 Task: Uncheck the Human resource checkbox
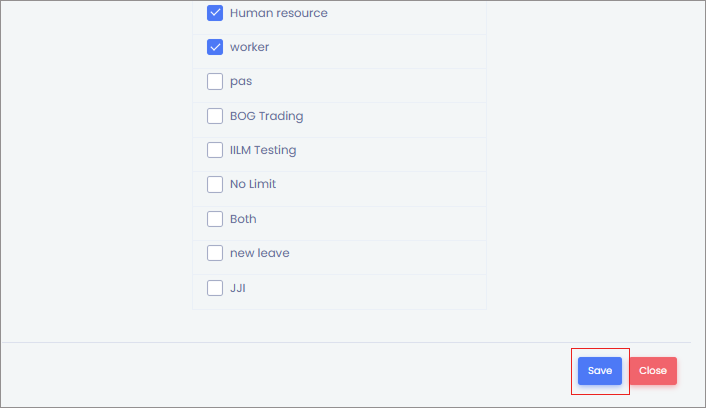point(215,13)
